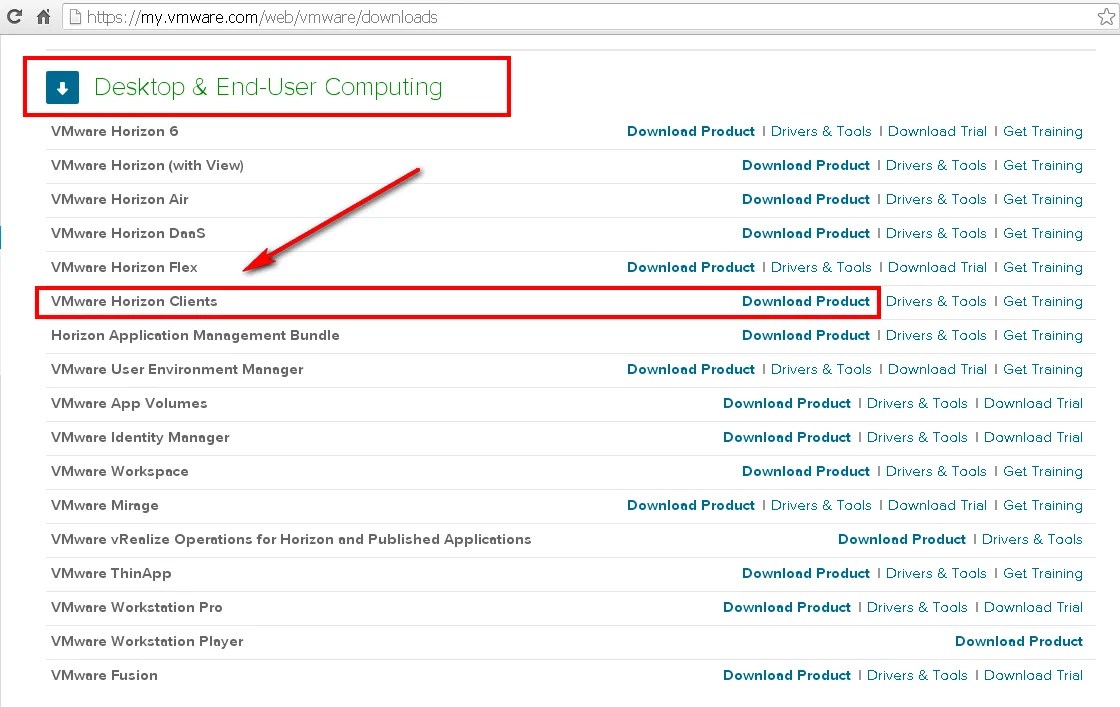Drivers & Tools for Horizon Application Management Bundle
The height and width of the screenshot is (707, 1120).
(x=936, y=336)
